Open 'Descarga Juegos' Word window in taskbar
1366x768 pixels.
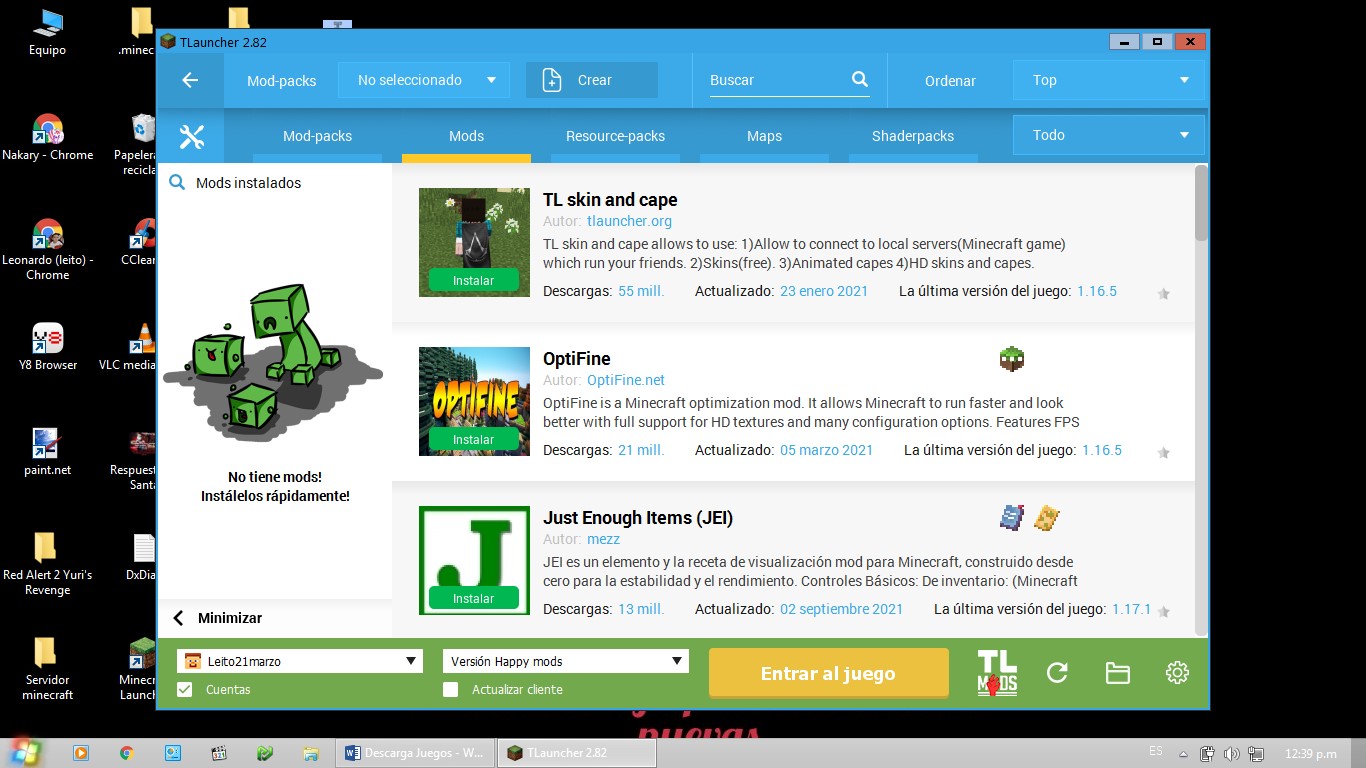415,753
